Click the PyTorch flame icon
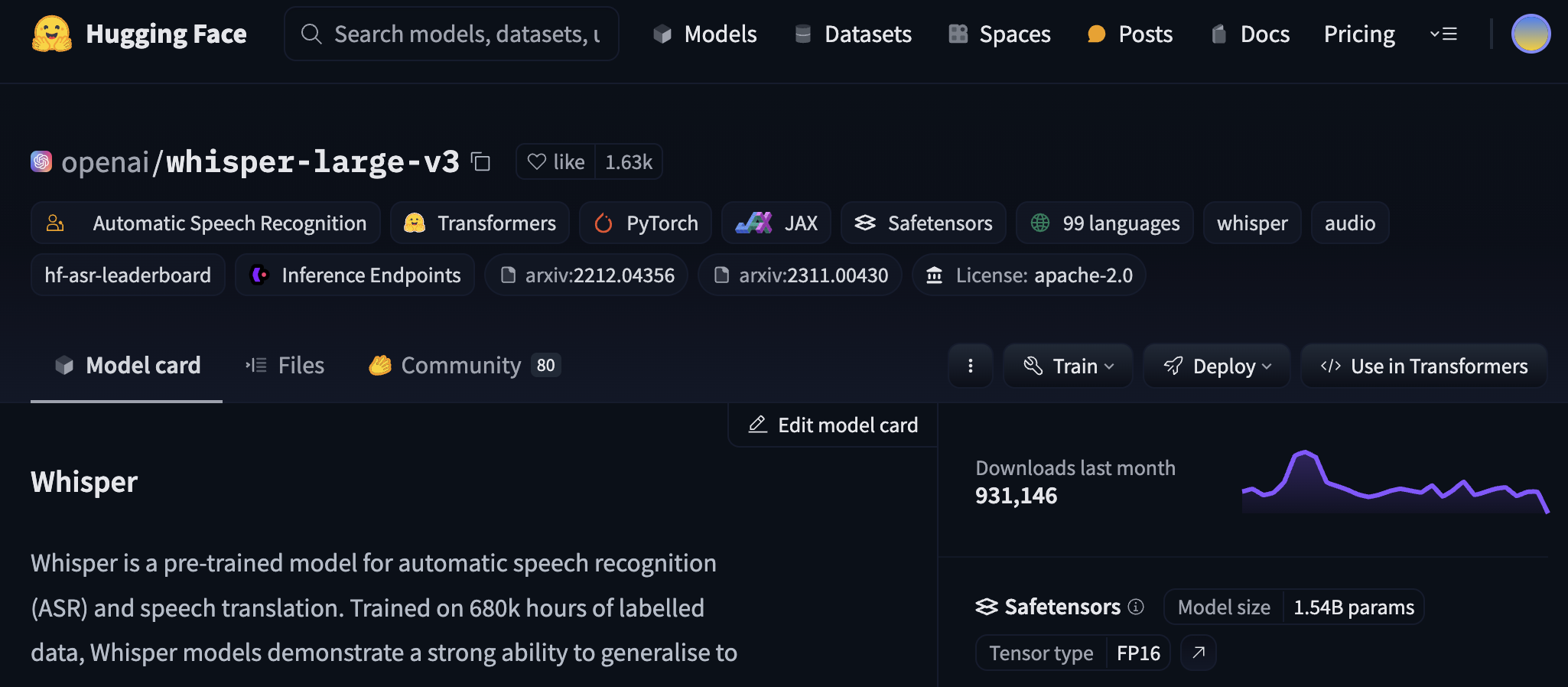1568x687 pixels. click(x=603, y=223)
